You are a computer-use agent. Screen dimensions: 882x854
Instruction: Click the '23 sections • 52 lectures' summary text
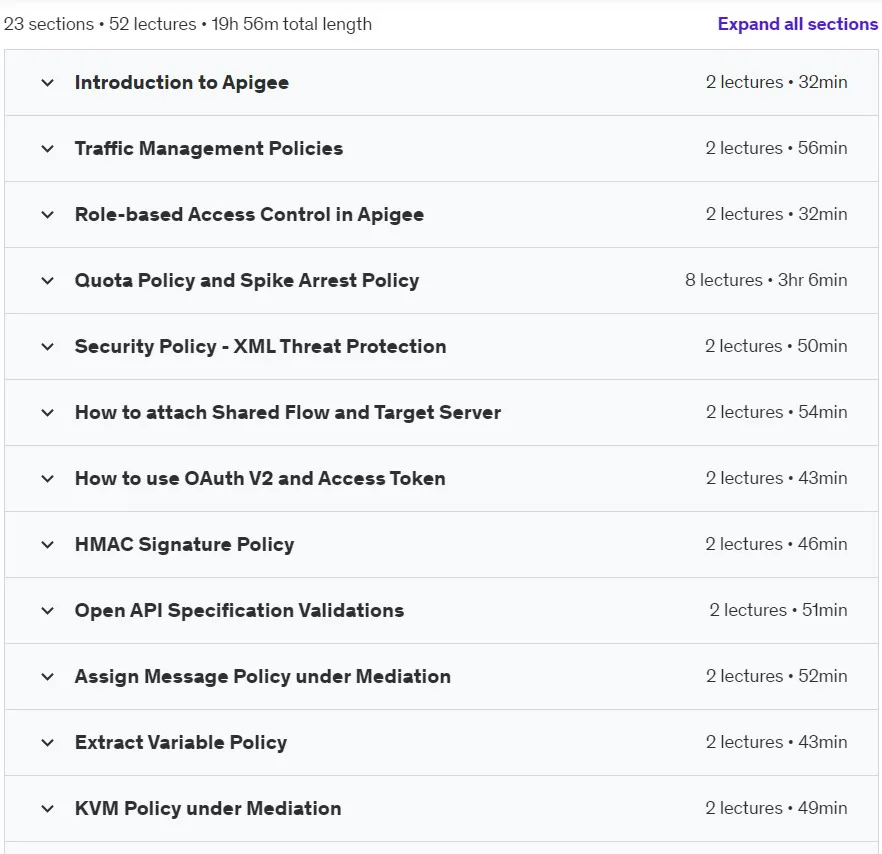coord(100,24)
